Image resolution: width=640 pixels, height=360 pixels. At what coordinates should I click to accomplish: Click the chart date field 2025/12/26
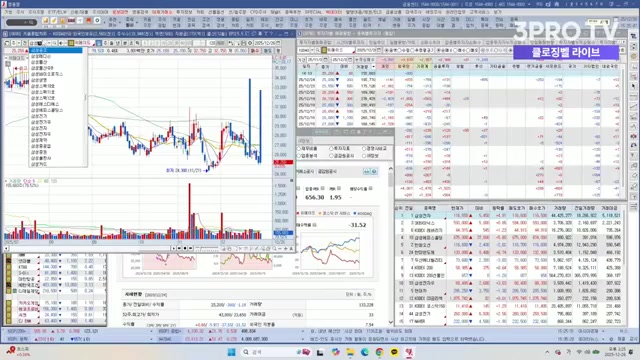(x=265, y=43)
